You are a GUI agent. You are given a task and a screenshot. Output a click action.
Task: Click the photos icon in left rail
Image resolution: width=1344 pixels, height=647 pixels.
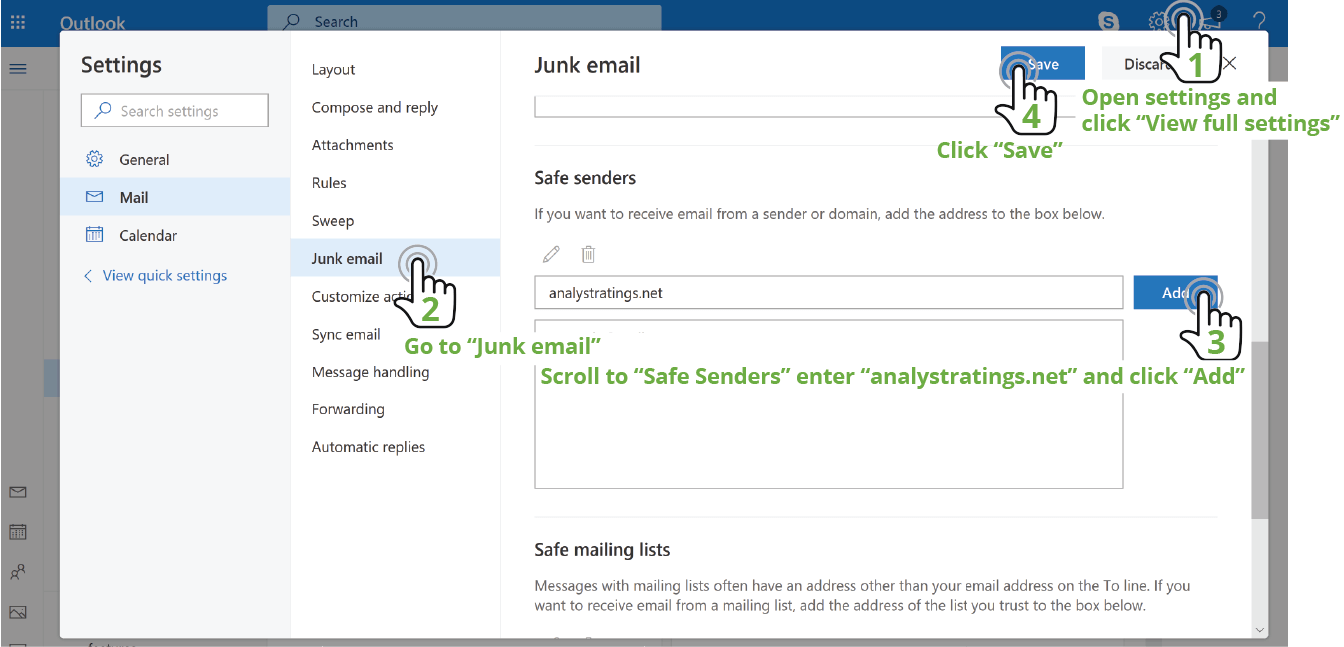tap(18, 612)
